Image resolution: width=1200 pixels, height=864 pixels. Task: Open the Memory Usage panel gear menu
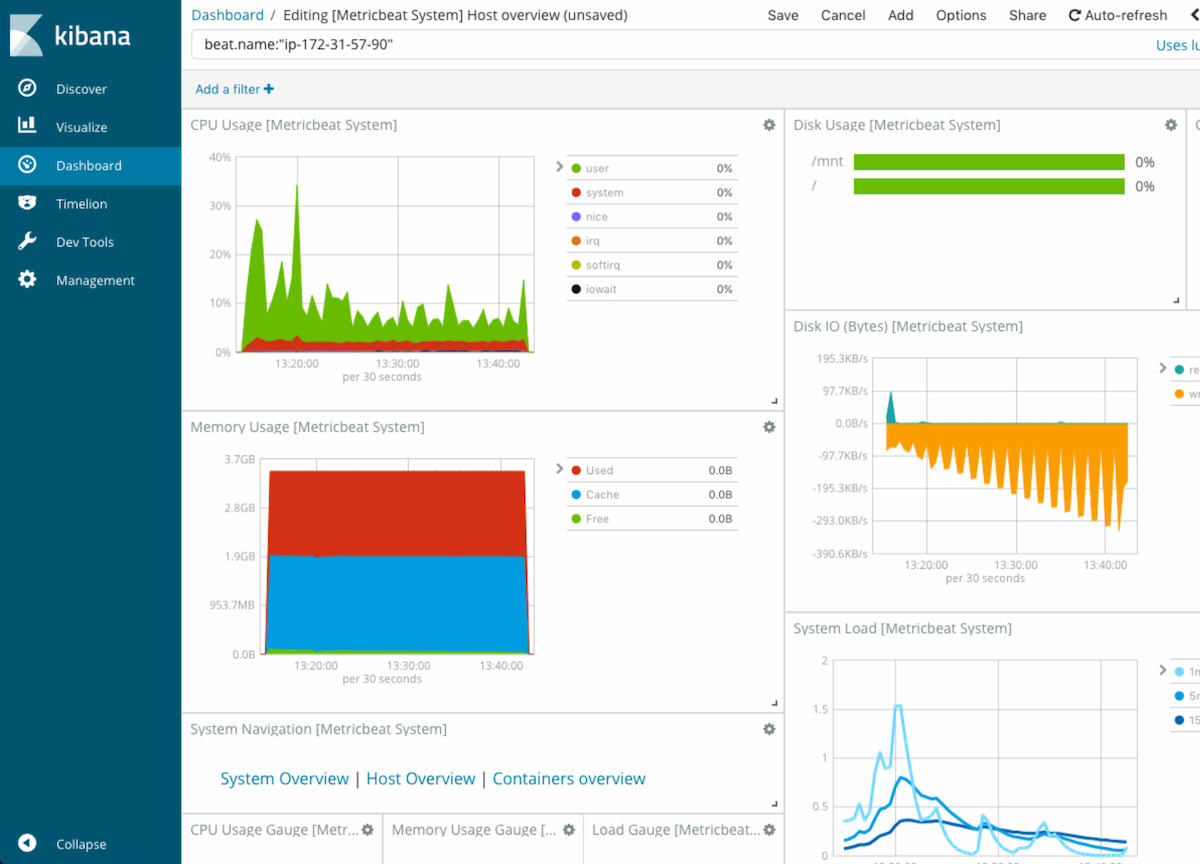[768, 426]
